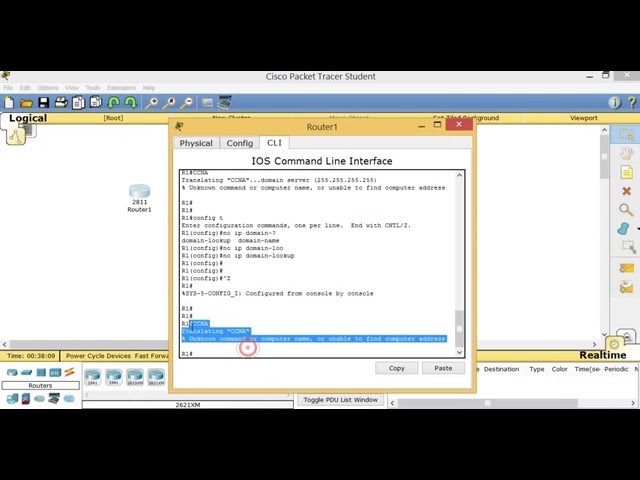Screen dimensions: 640x480
Task: Click the Network Information icon
Action: click(x=615, y=102)
